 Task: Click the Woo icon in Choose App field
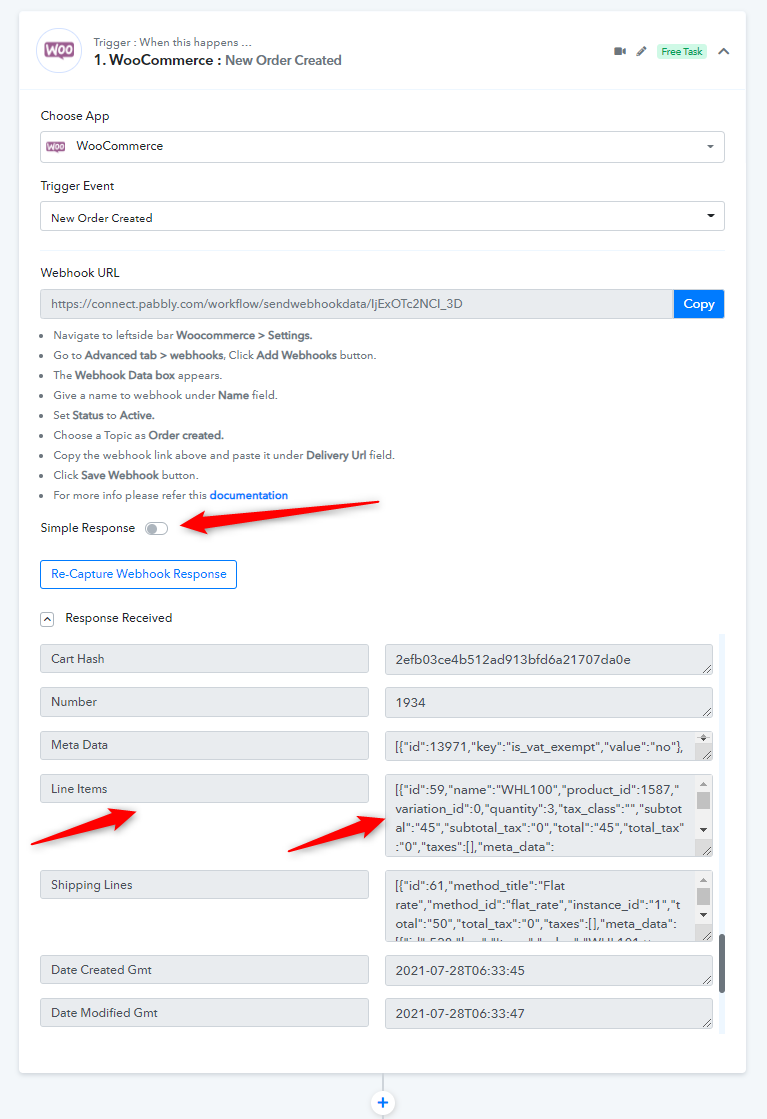coord(56,146)
